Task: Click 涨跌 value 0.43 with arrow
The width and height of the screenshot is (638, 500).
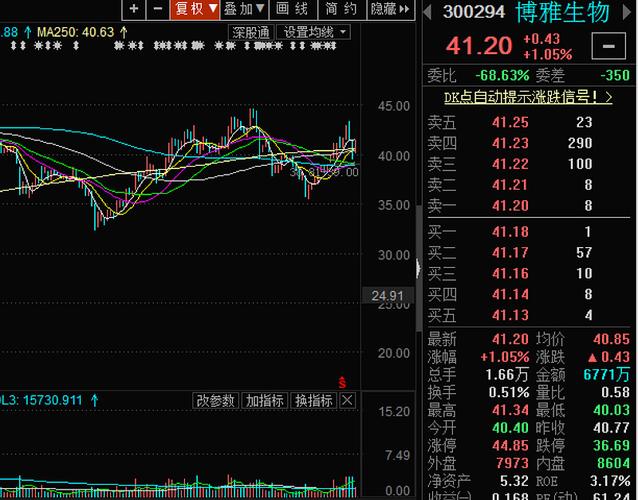Action: coord(609,357)
